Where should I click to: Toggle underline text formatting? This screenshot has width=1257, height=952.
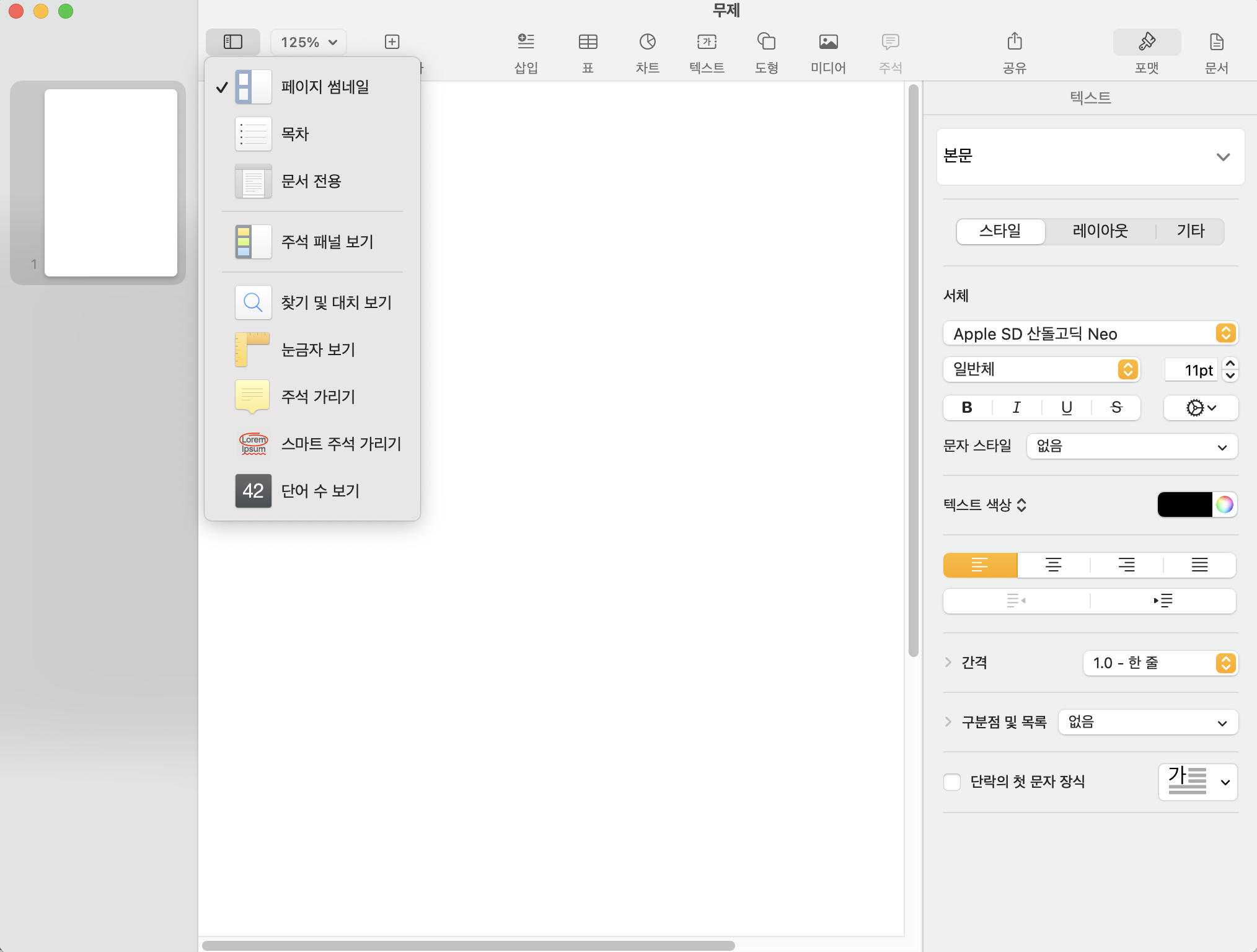[x=1066, y=408]
